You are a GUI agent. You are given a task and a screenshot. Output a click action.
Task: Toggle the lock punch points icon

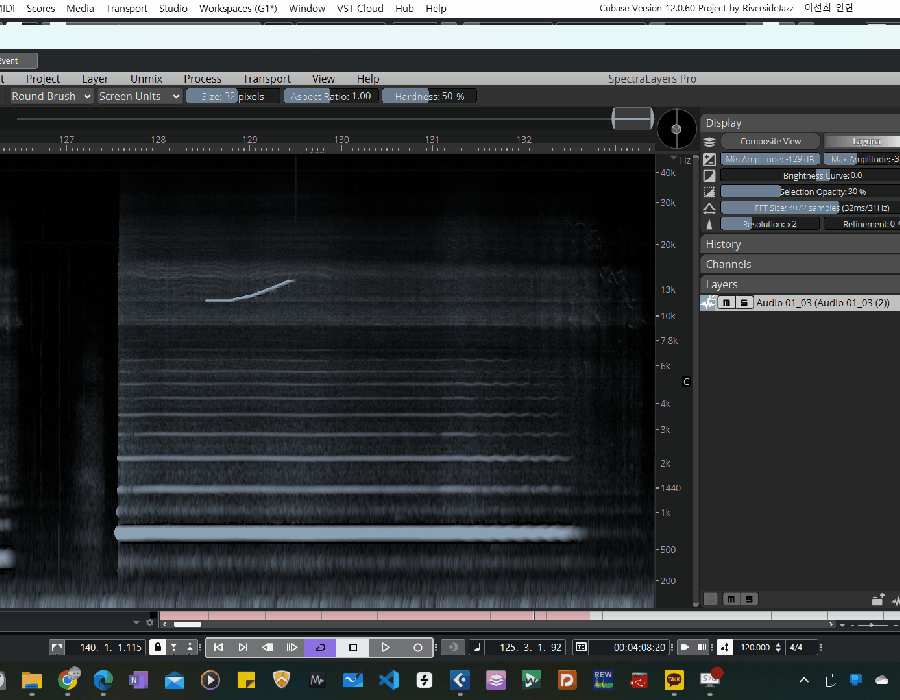(x=157, y=647)
